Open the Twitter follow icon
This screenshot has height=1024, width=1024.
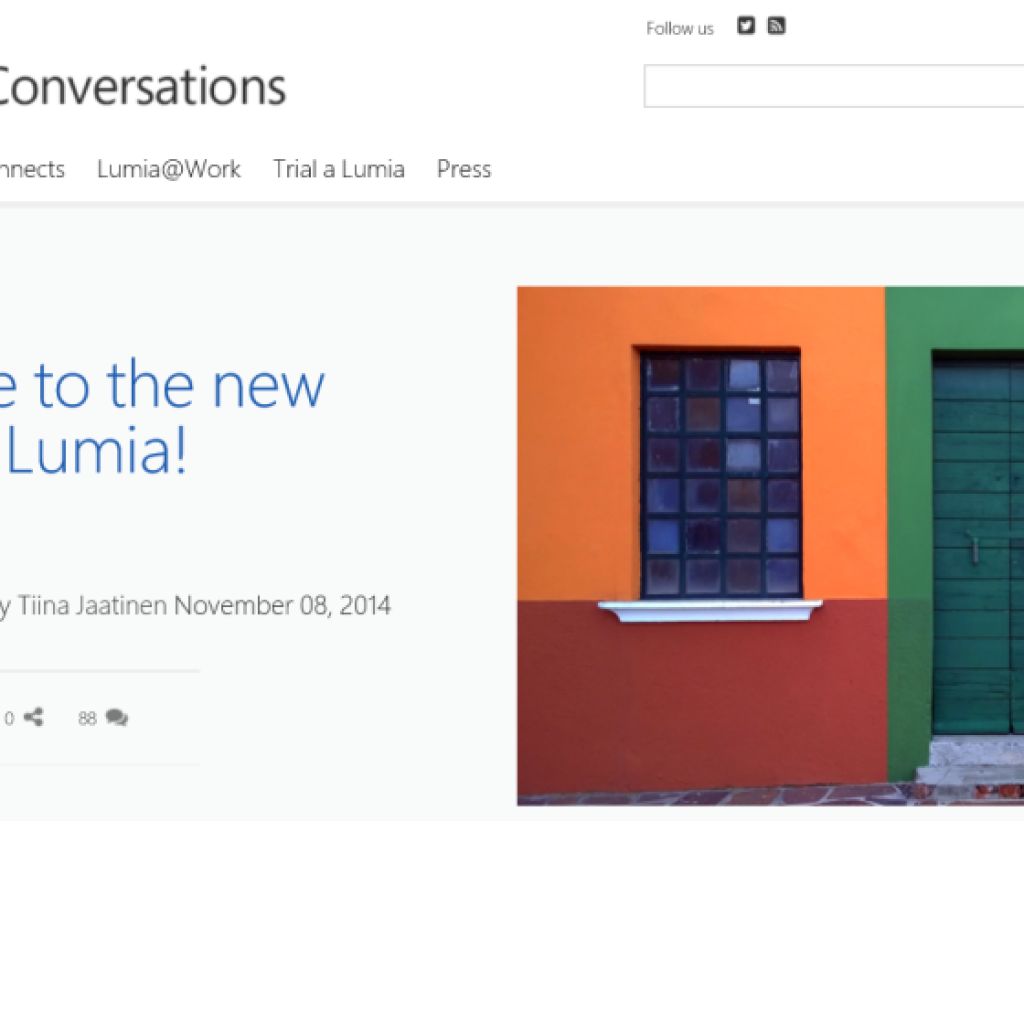(x=746, y=25)
